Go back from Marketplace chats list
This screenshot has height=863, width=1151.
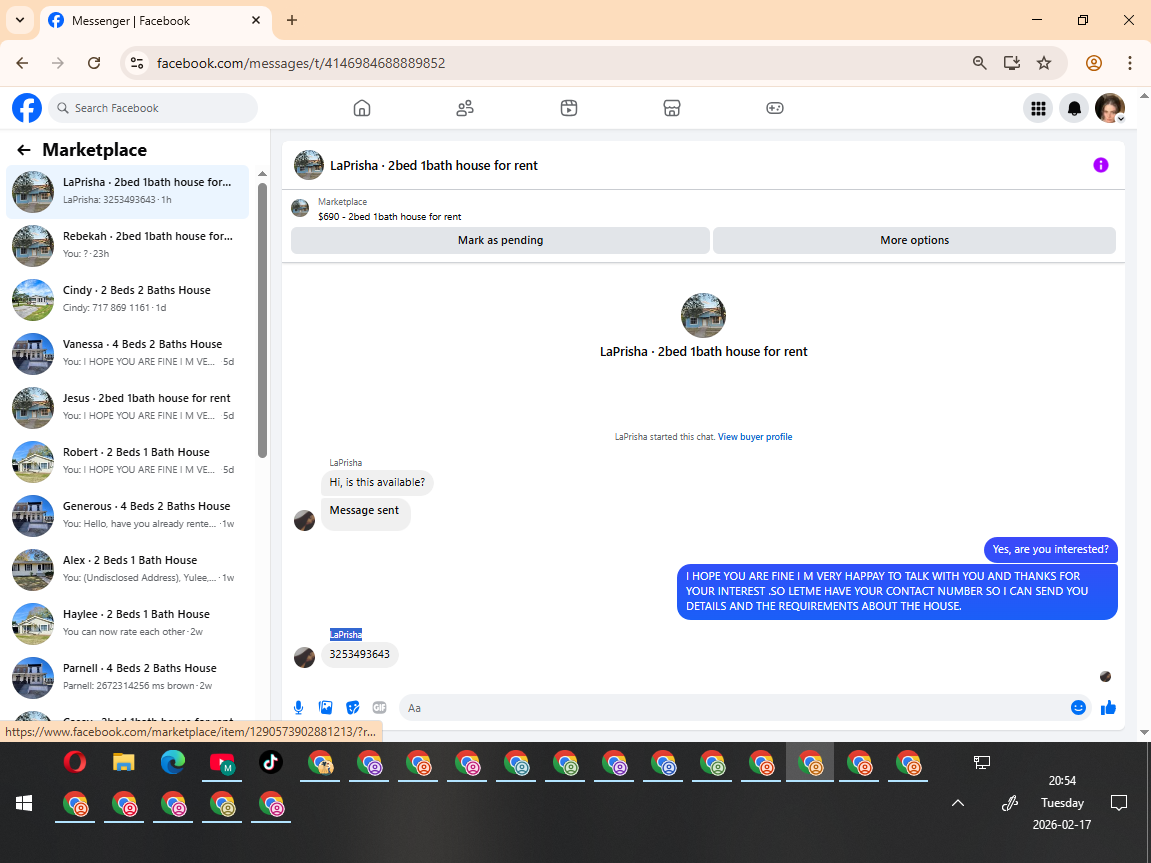coord(23,150)
